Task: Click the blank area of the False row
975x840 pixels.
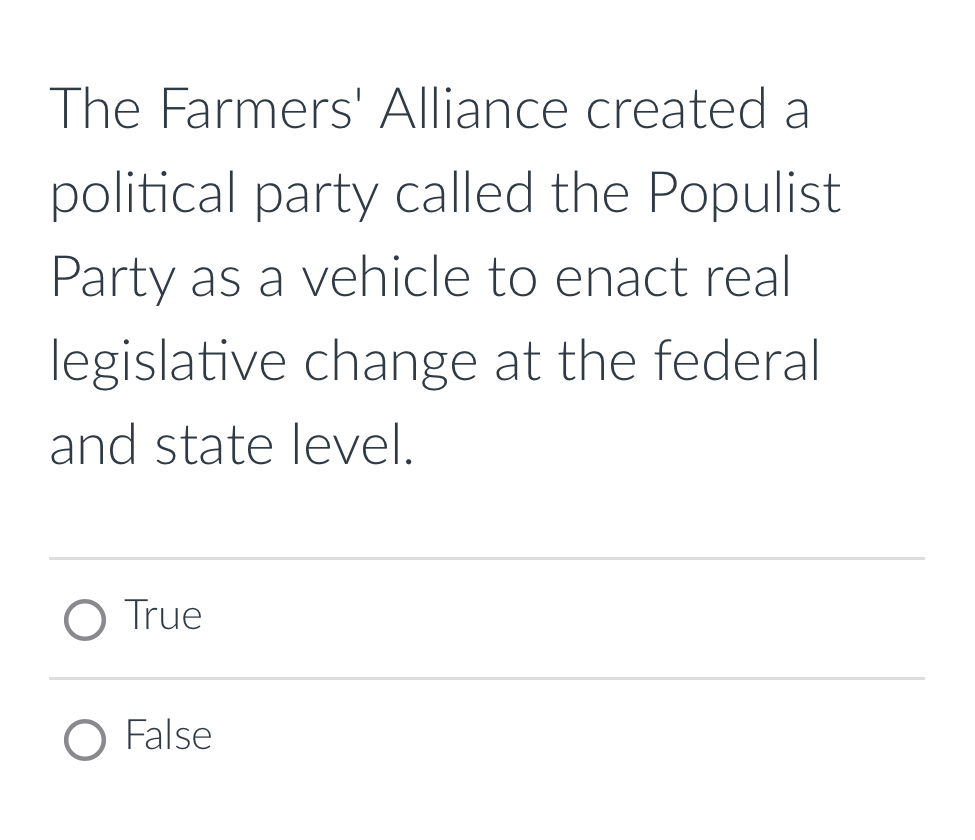Action: point(560,739)
